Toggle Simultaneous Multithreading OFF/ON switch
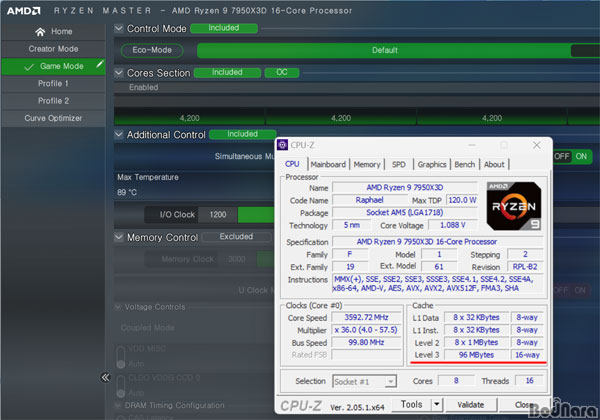The image size is (600, 420). click(572, 156)
